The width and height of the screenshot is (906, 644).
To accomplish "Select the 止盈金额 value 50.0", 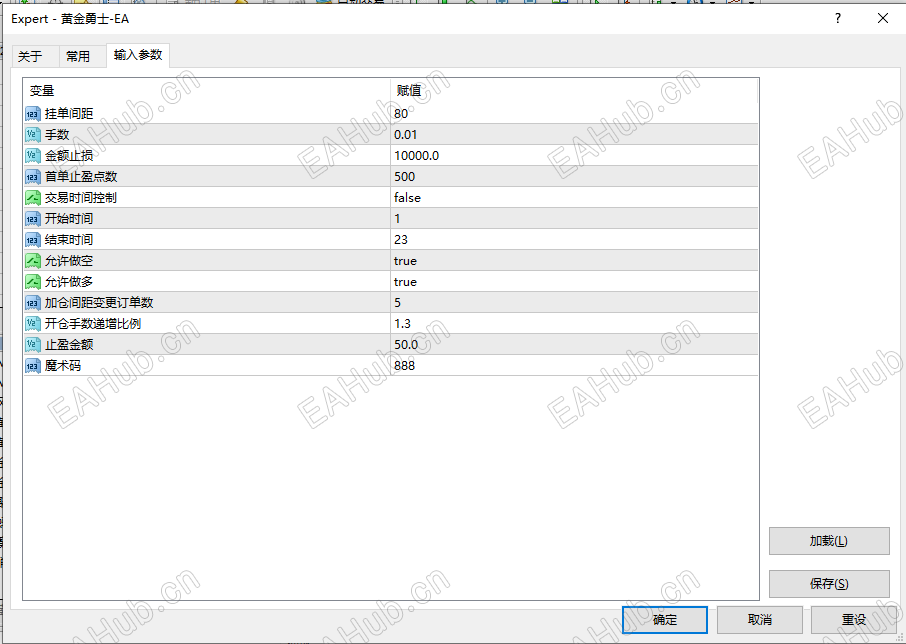I will [x=406, y=345].
